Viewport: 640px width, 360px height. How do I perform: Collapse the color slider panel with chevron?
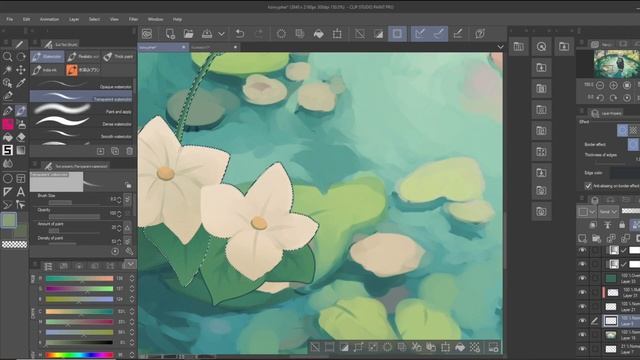(130, 265)
